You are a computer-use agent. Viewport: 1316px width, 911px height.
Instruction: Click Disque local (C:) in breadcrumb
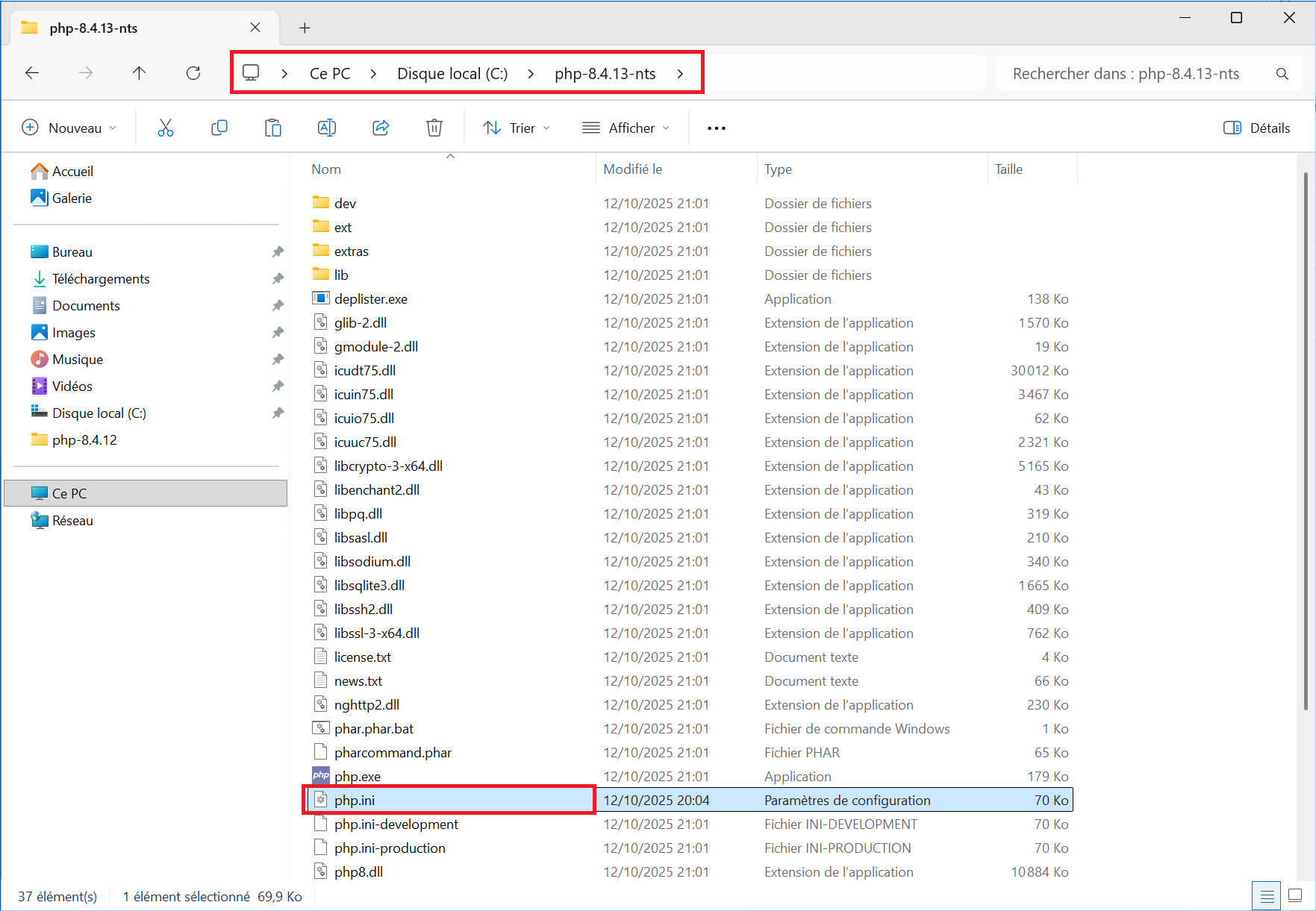click(x=452, y=74)
